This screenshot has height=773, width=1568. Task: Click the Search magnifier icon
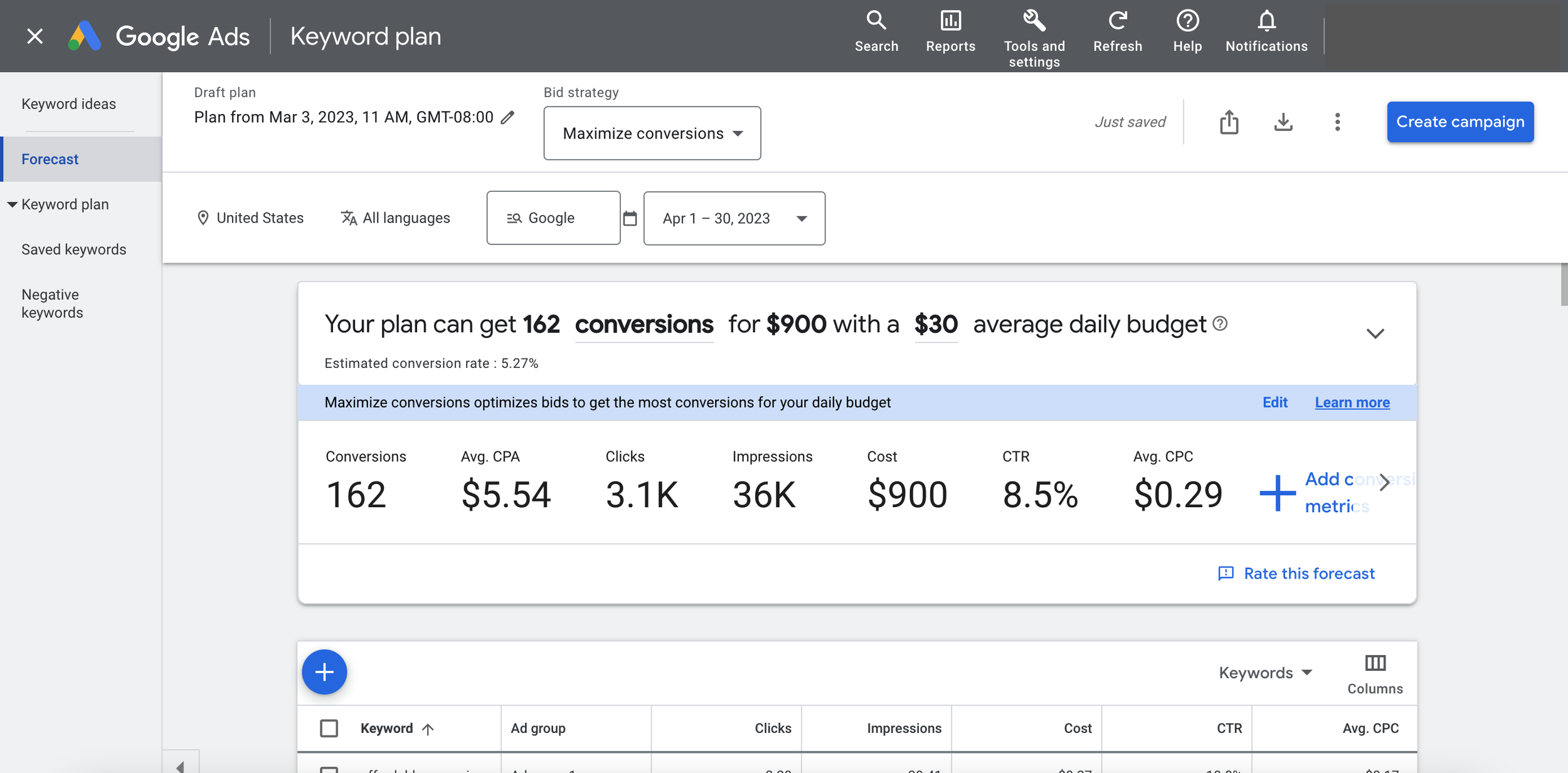(x=876, y=21)
